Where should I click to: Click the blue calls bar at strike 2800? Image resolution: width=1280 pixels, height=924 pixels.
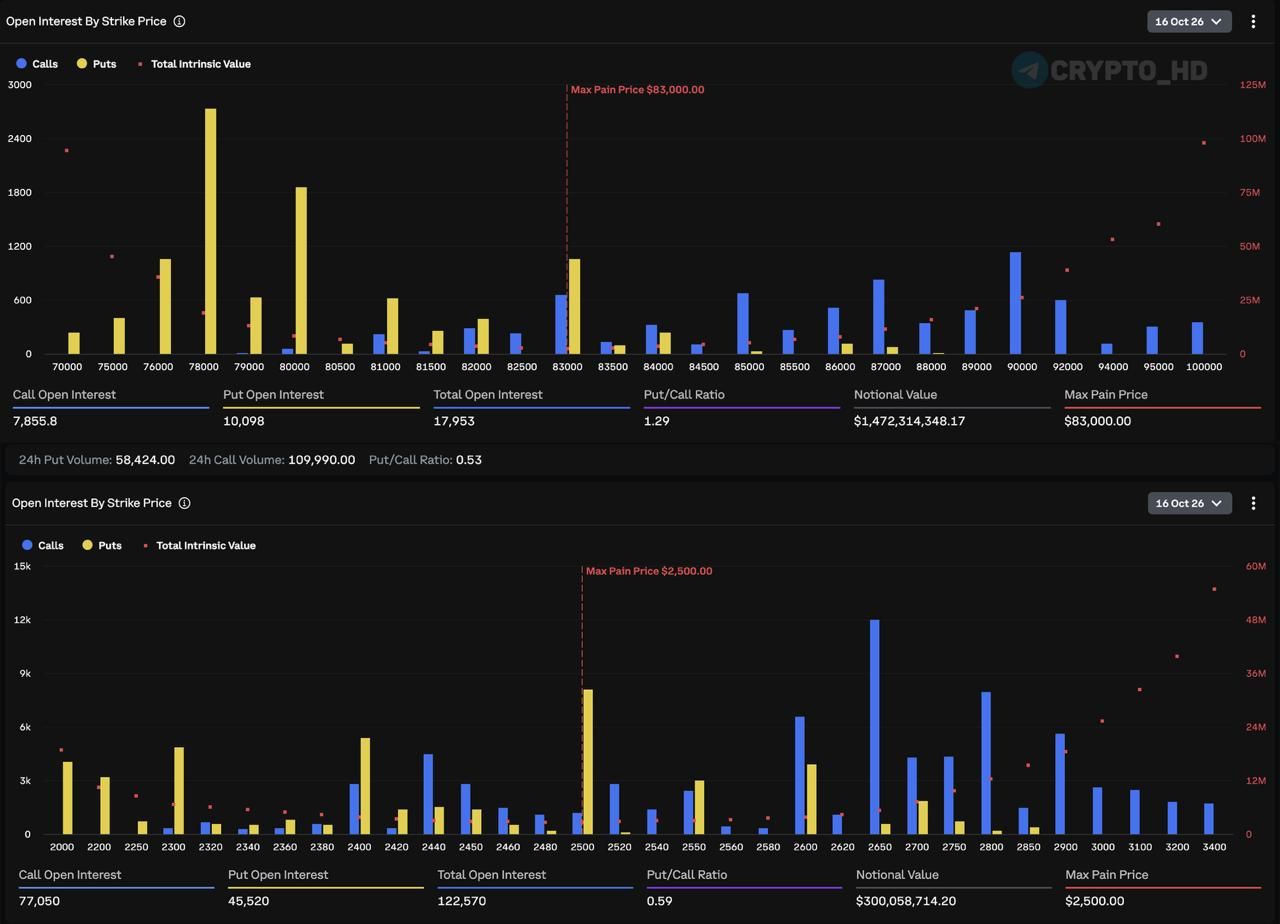pyautogui.click(x=986, y=763)
